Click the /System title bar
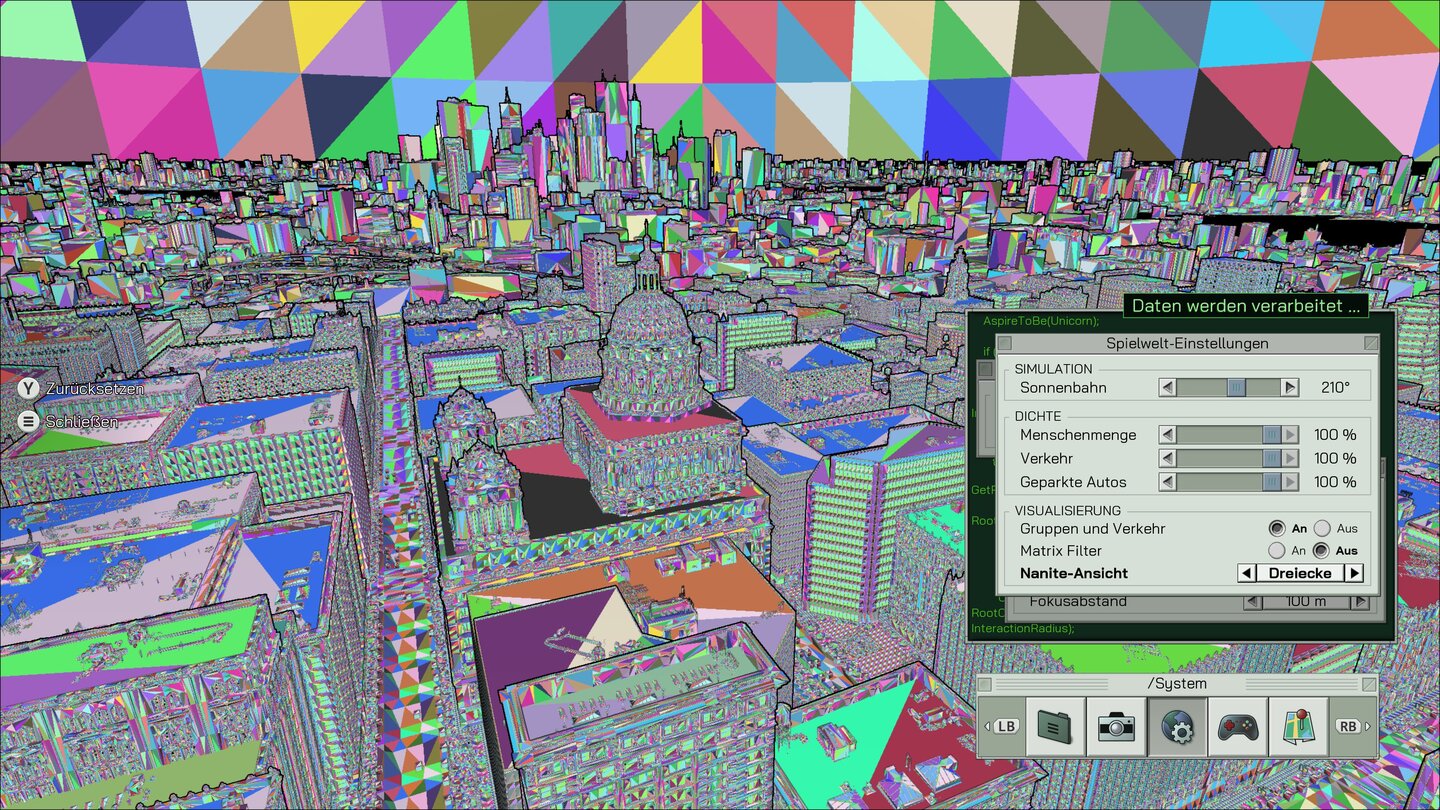Screen dimensions: 1440x810 coord(1176,684)
